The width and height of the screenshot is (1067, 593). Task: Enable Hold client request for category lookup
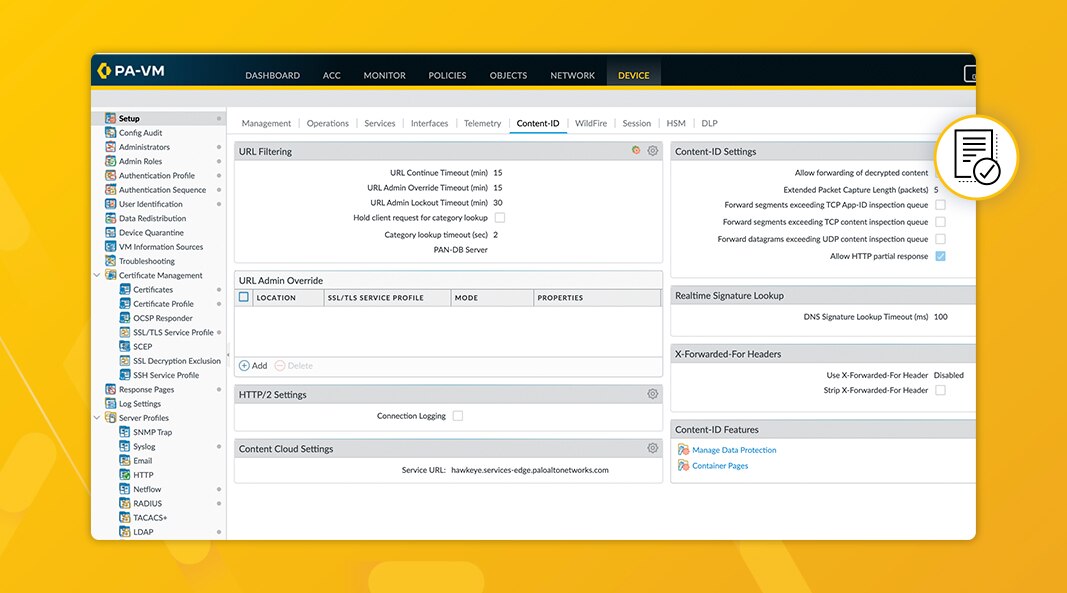500,217
